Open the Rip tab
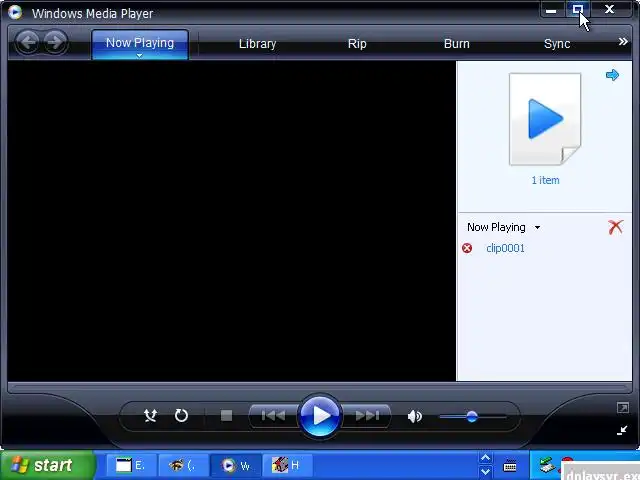This screenshot has width=640, height=480. click(x=357, y=44)
